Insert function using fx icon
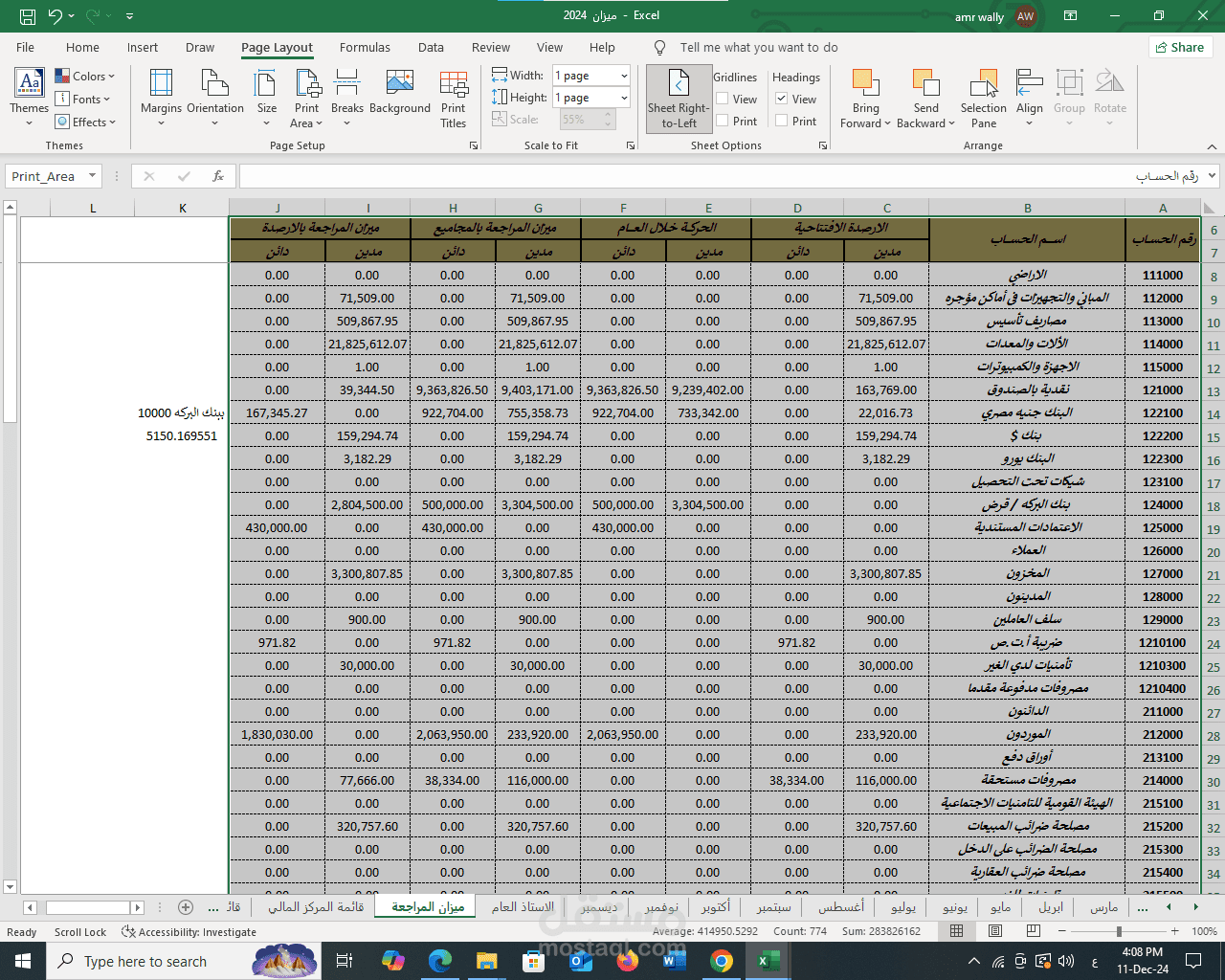 (218, 176)
